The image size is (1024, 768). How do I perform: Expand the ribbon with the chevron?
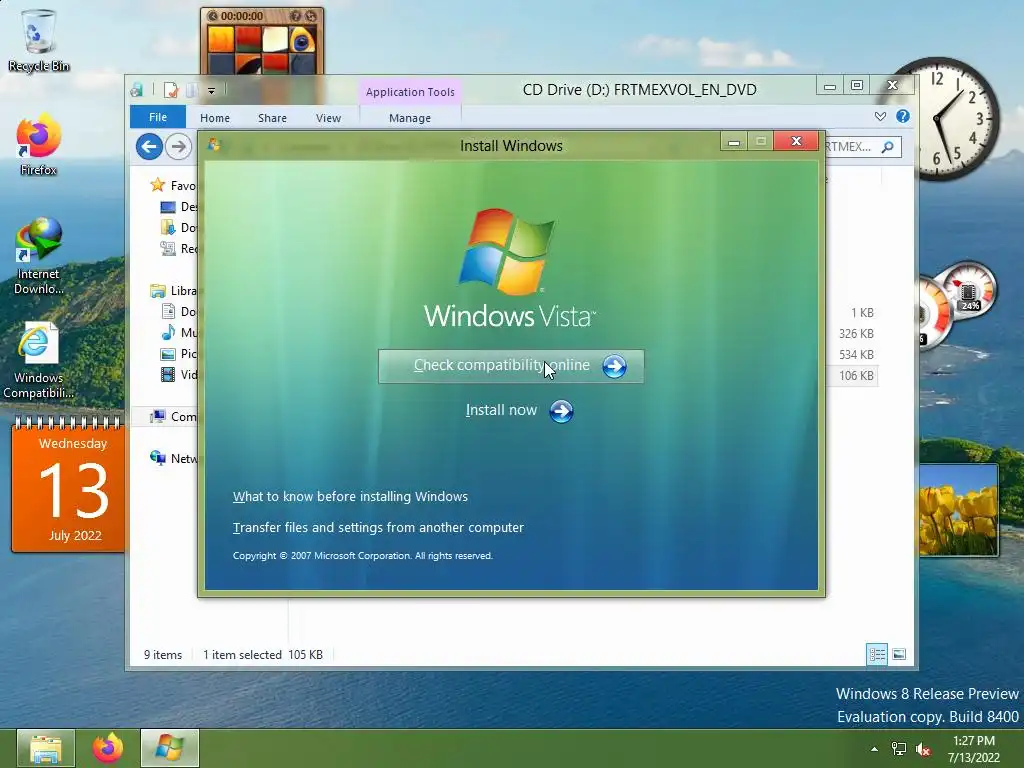880,116
